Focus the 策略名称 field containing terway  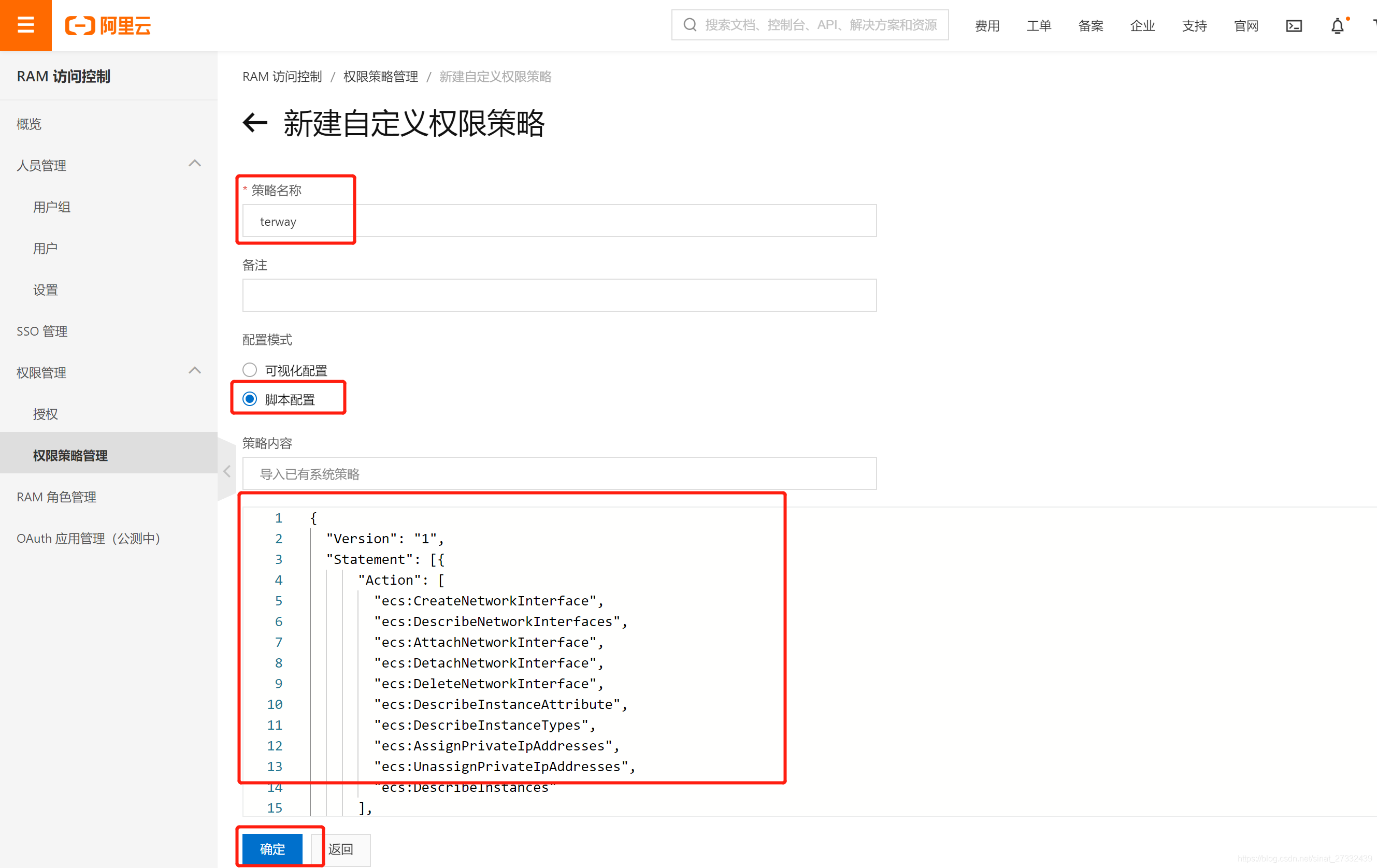560,221
